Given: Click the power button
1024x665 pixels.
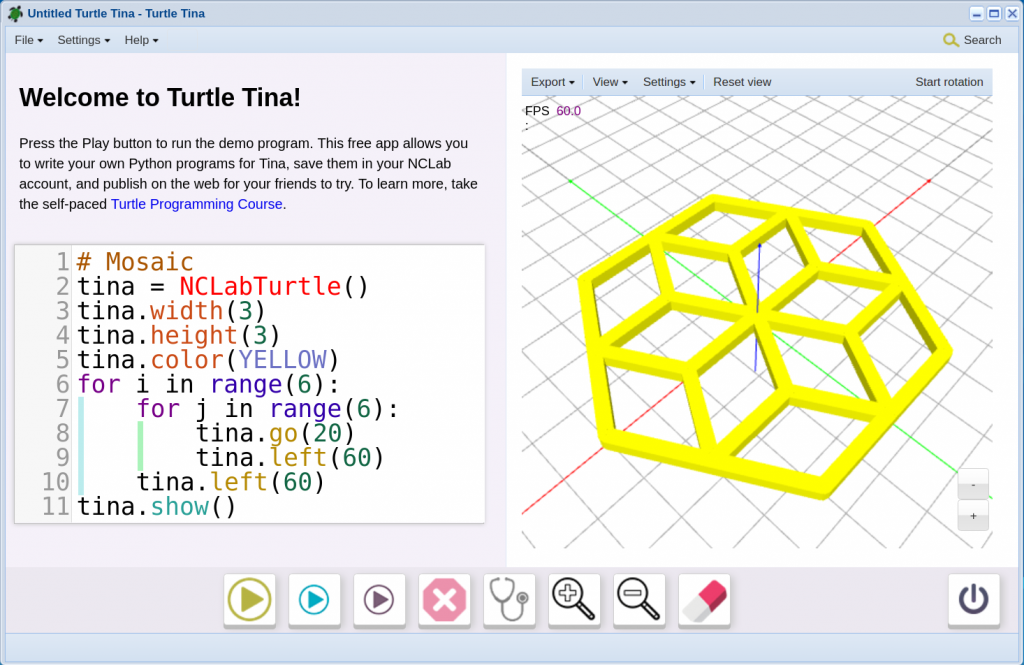Looking at the screenshot, I should click(x=974, y=600).
